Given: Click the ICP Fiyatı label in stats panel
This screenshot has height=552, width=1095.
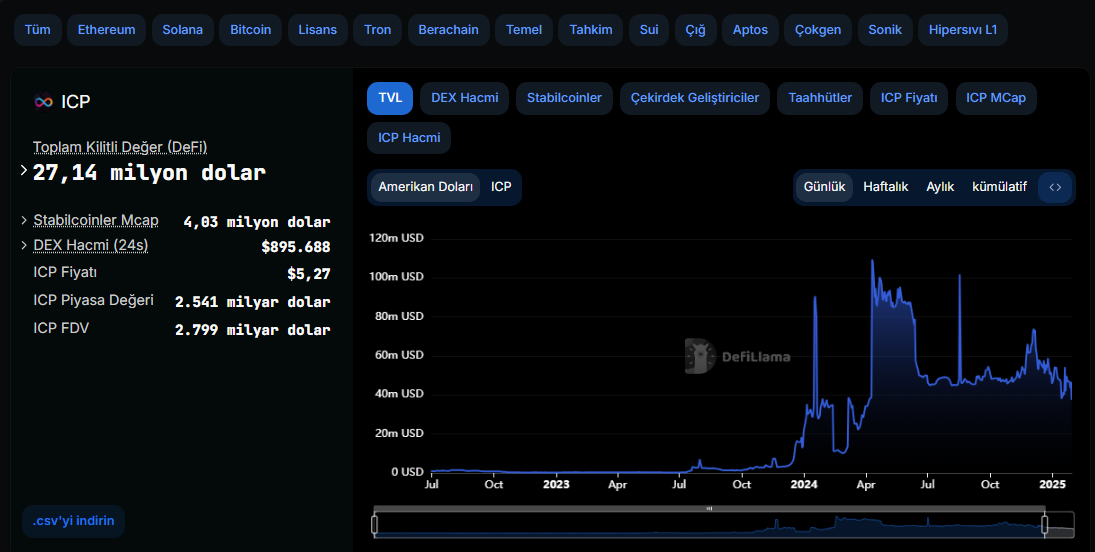Looking at the screenshot, I should pos(65,273).
